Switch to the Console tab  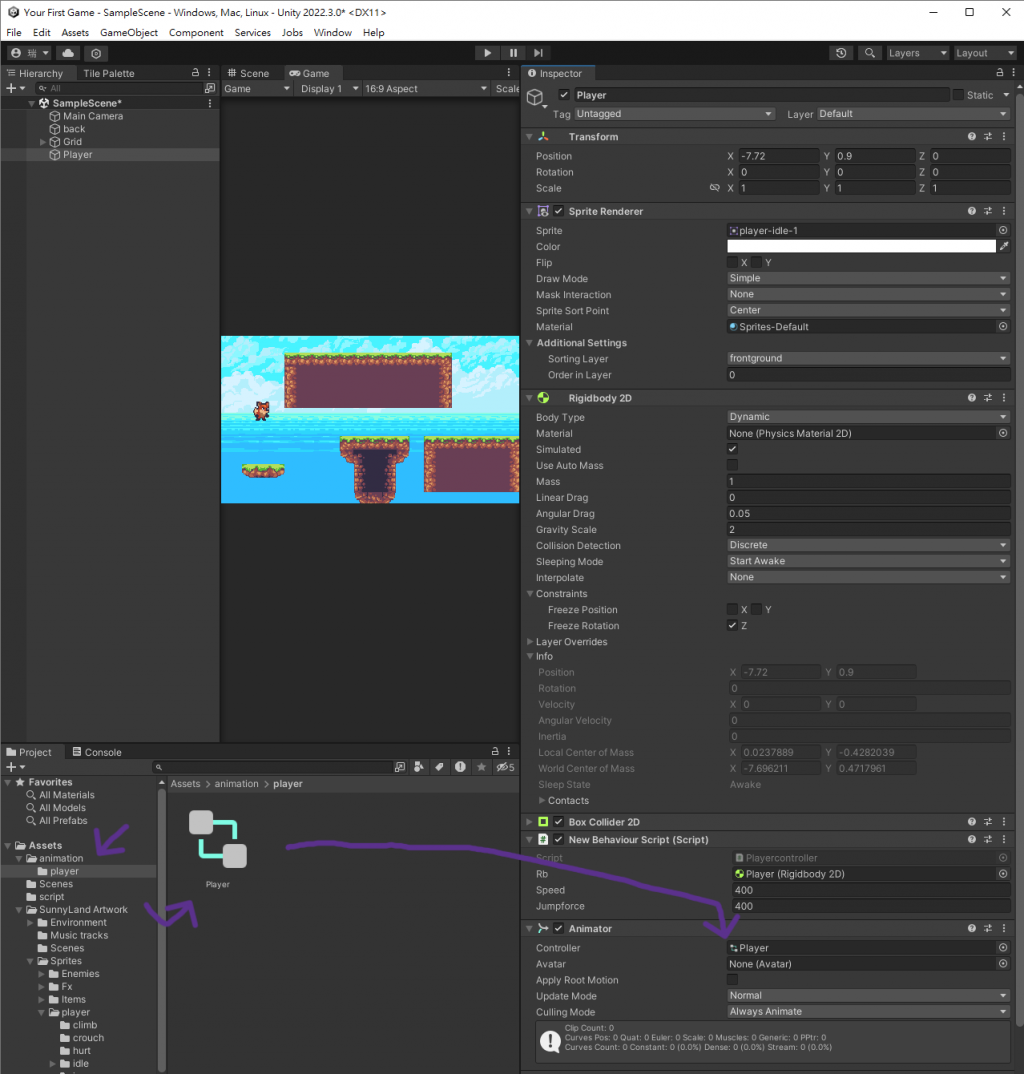point(97,752)
